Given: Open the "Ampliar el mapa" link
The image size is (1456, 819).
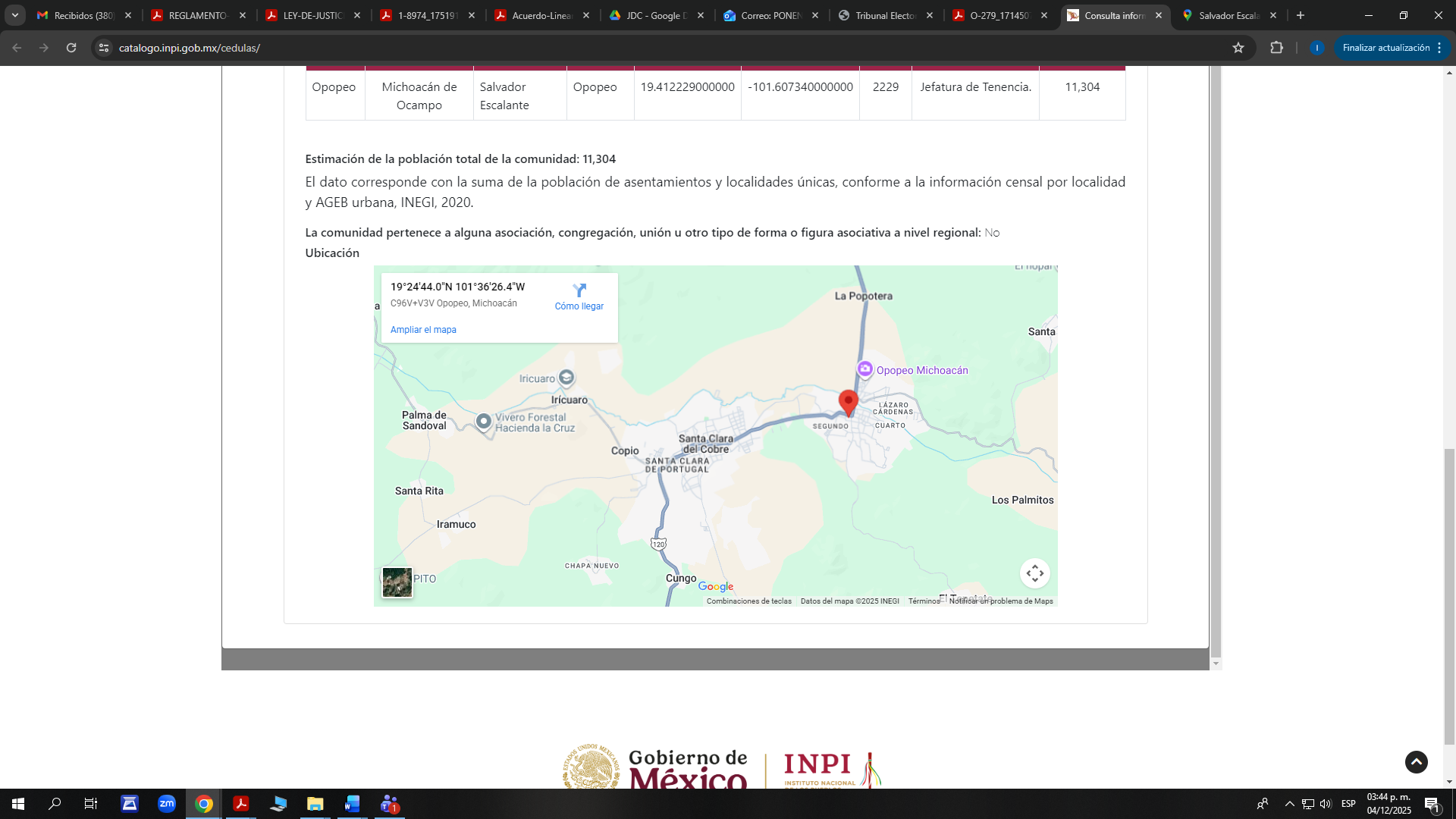Looking at the screenshot, I should [423, 329].
